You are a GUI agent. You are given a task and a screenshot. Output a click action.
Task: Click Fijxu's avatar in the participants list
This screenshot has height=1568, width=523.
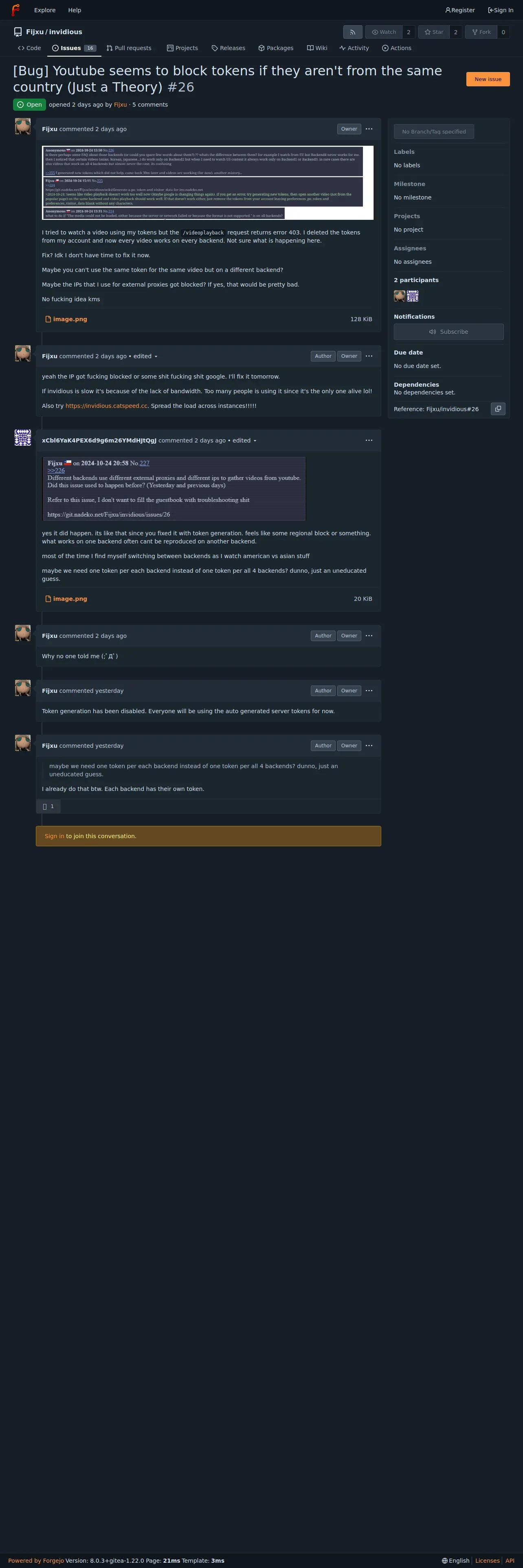coord(400,296)
